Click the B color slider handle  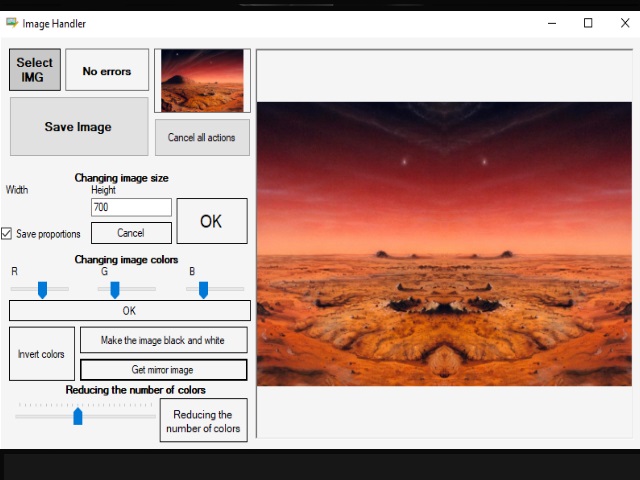pos(203,290)
